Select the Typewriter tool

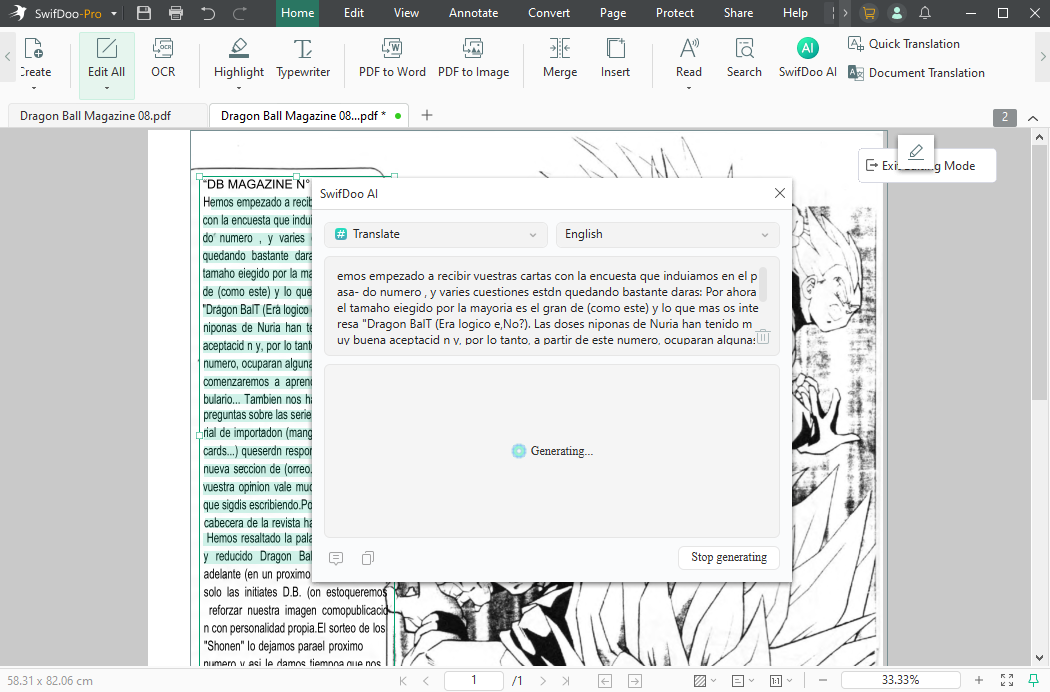[x=302, y=60]
